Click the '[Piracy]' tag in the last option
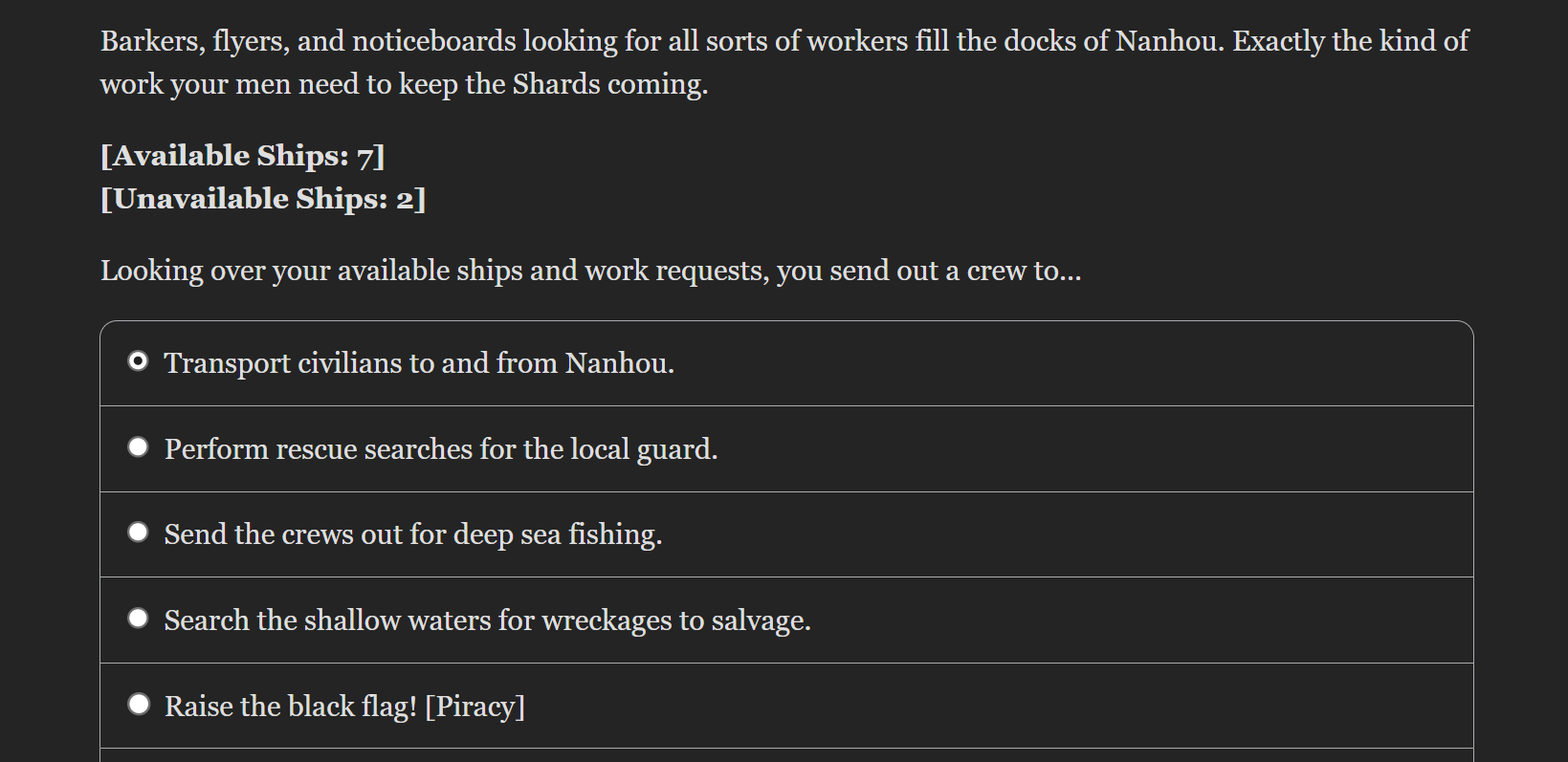The width and height of the screenshot is (1568, 762). click(x=475, y=707)
